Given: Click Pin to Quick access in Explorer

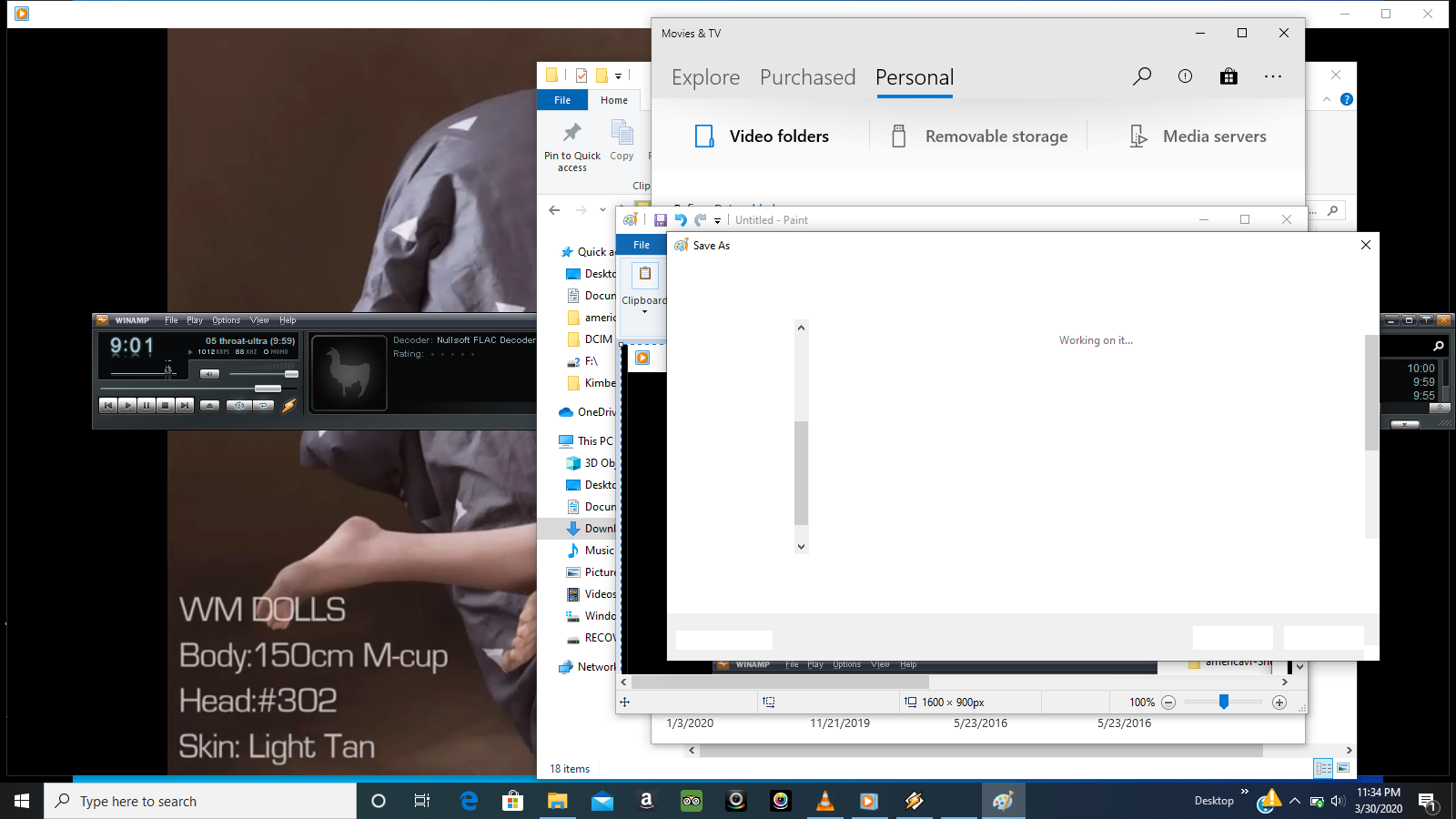Looking at the screenshot, I should (572, 147).
